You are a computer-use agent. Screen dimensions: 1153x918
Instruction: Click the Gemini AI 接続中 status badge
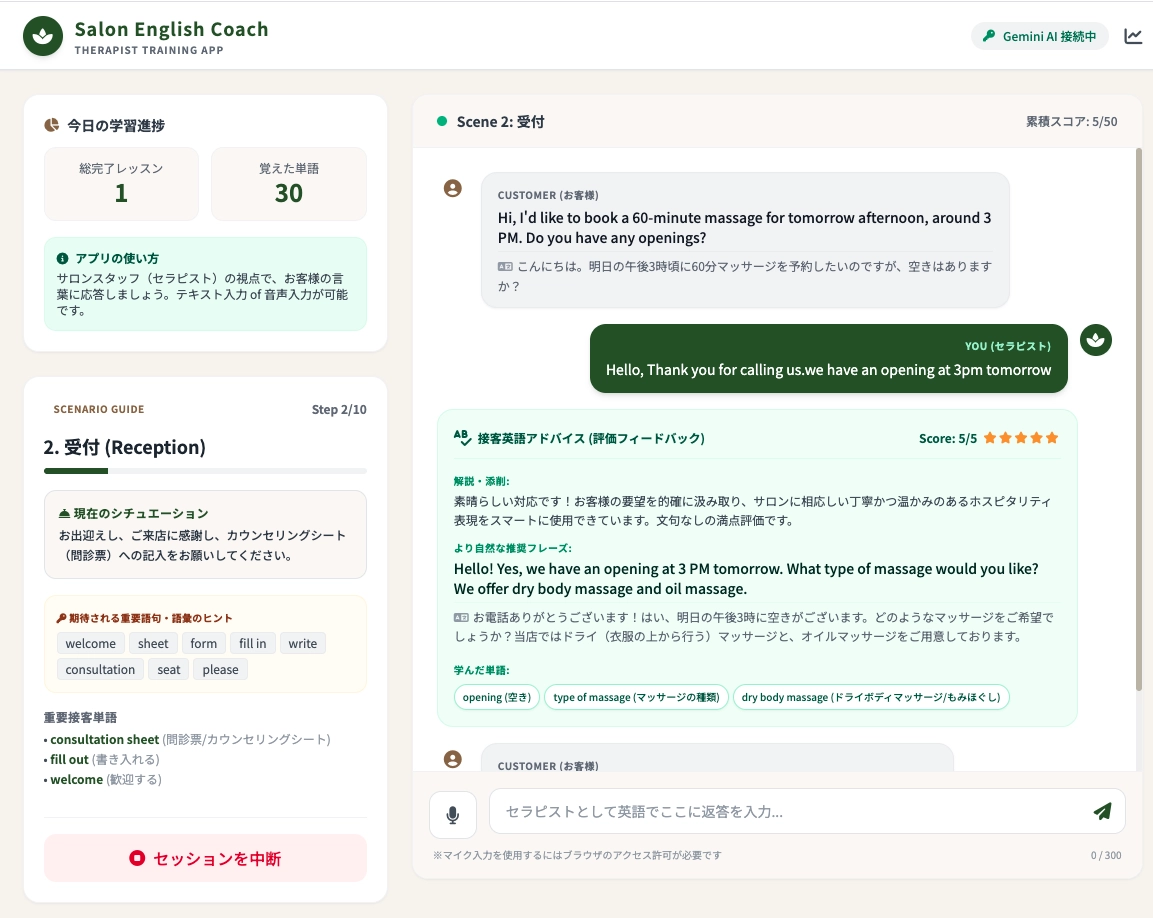point(1040,36)
